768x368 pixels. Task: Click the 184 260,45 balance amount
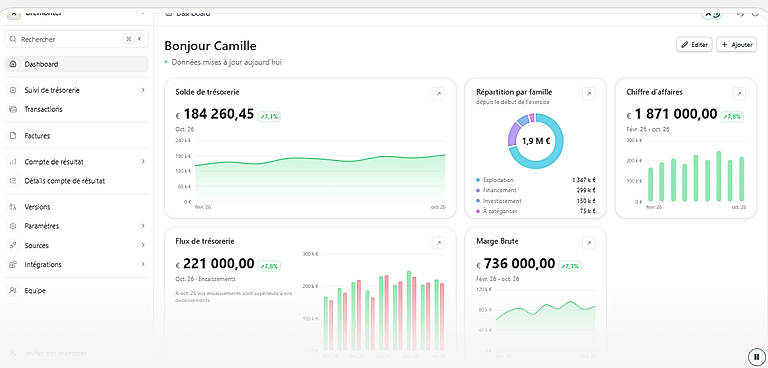[x=218, y=115]
